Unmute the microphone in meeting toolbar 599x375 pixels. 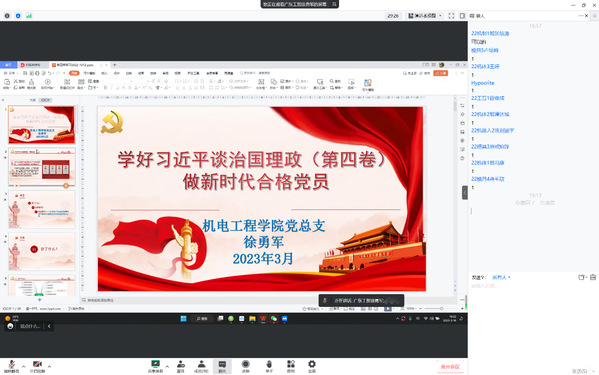(11, 365)
